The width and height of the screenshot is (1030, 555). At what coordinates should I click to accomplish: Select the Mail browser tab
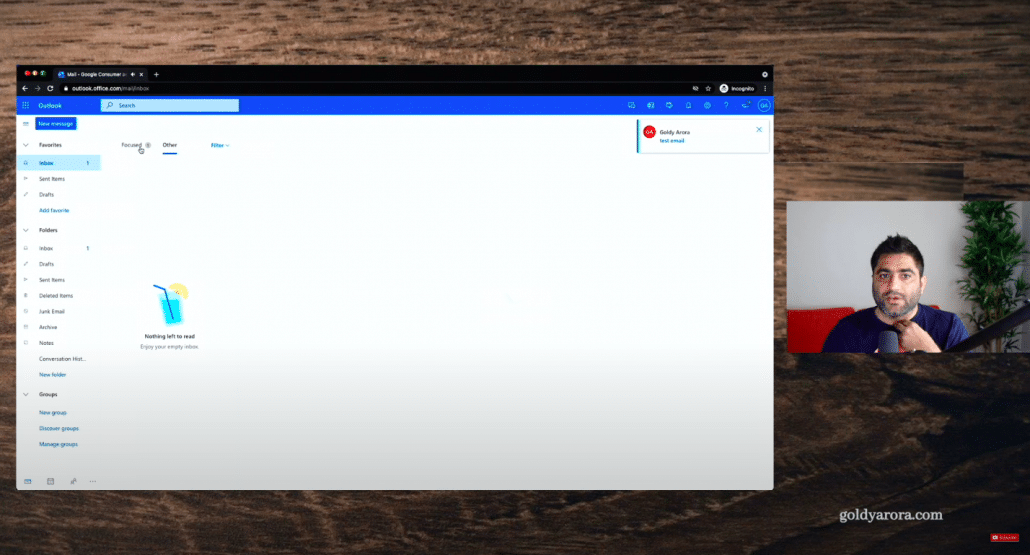click(x=97, y=74)
